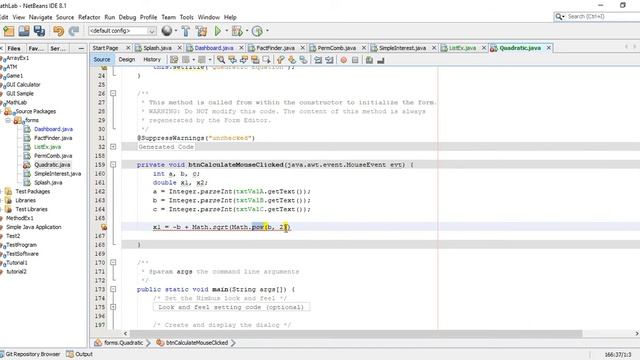Select the History view toggle
Screen dimensions: 640x360
(152, 60)
